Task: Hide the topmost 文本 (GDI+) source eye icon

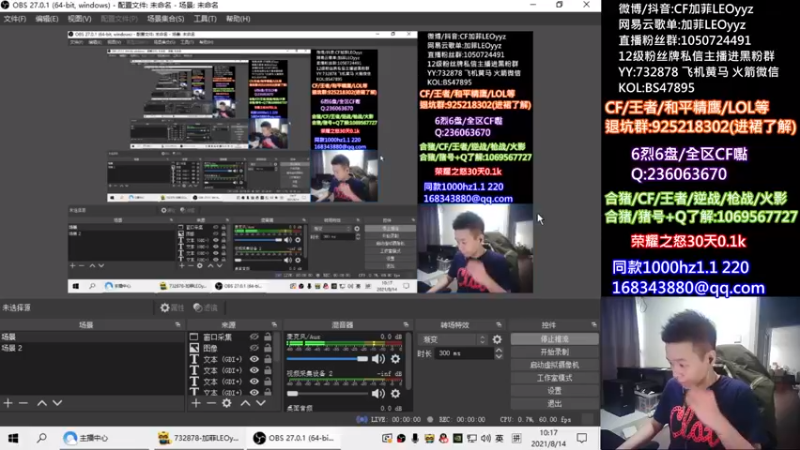Action: (254, 359)
